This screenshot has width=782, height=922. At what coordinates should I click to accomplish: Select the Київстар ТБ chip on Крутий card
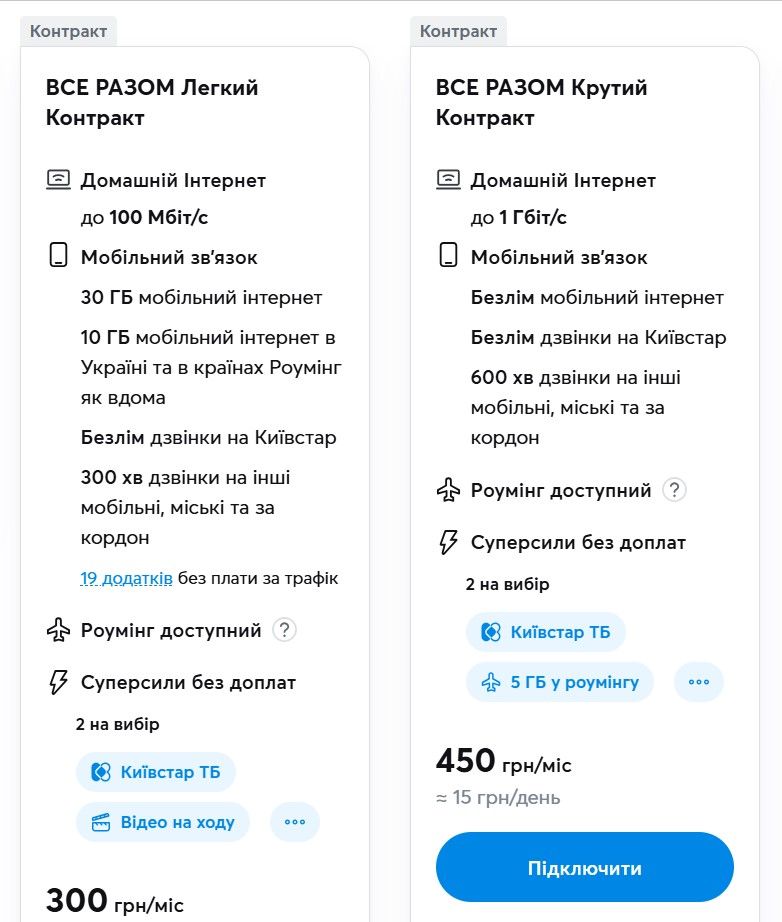pos(545,631)
